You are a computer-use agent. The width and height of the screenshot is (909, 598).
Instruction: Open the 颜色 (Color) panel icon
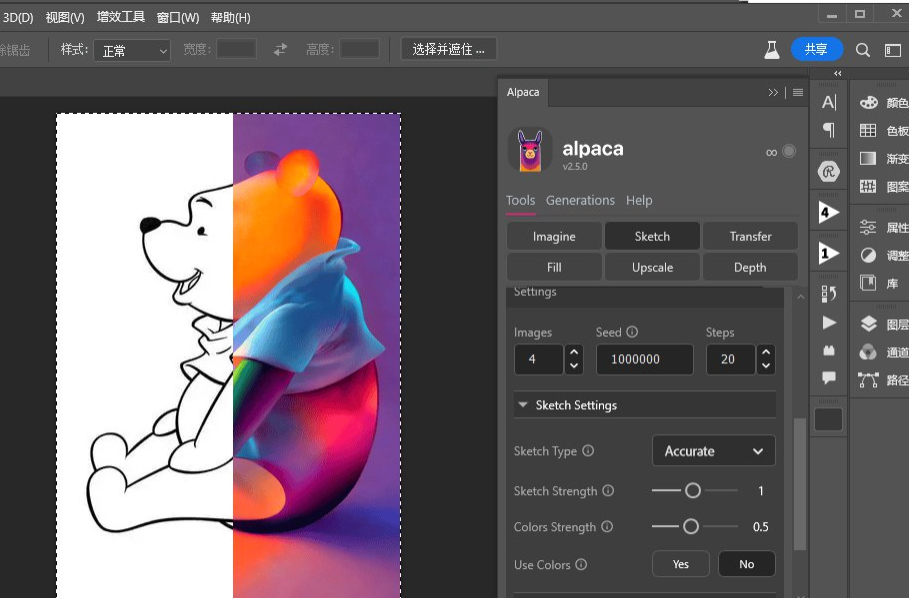[868, 103]
